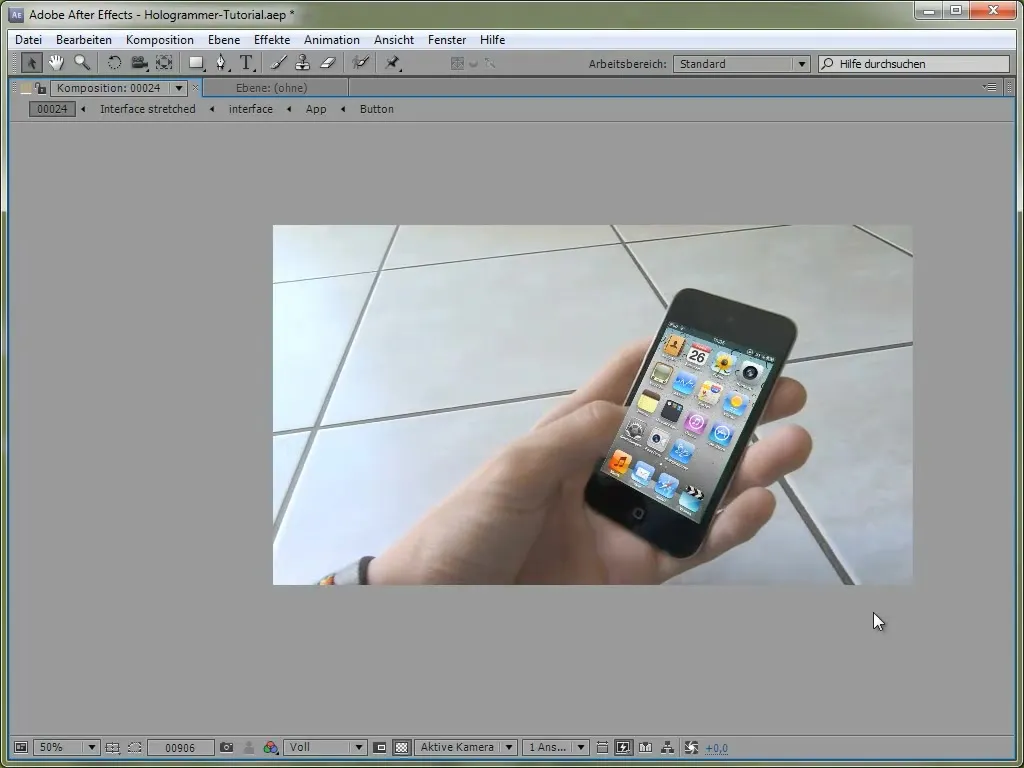This screenshot has width=1024, height=768.
Task: Toggle mask and shape path visibility
Action: (135, 747)
